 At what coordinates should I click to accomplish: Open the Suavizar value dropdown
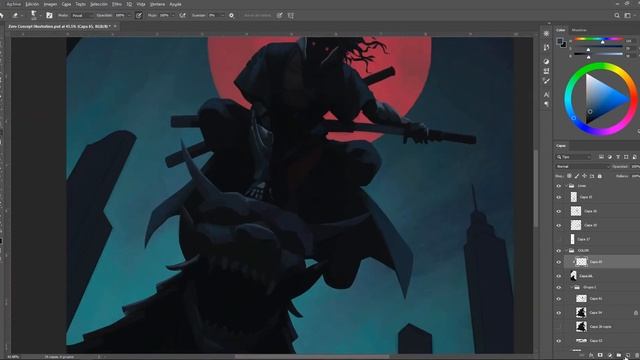(x=222, y=15)
